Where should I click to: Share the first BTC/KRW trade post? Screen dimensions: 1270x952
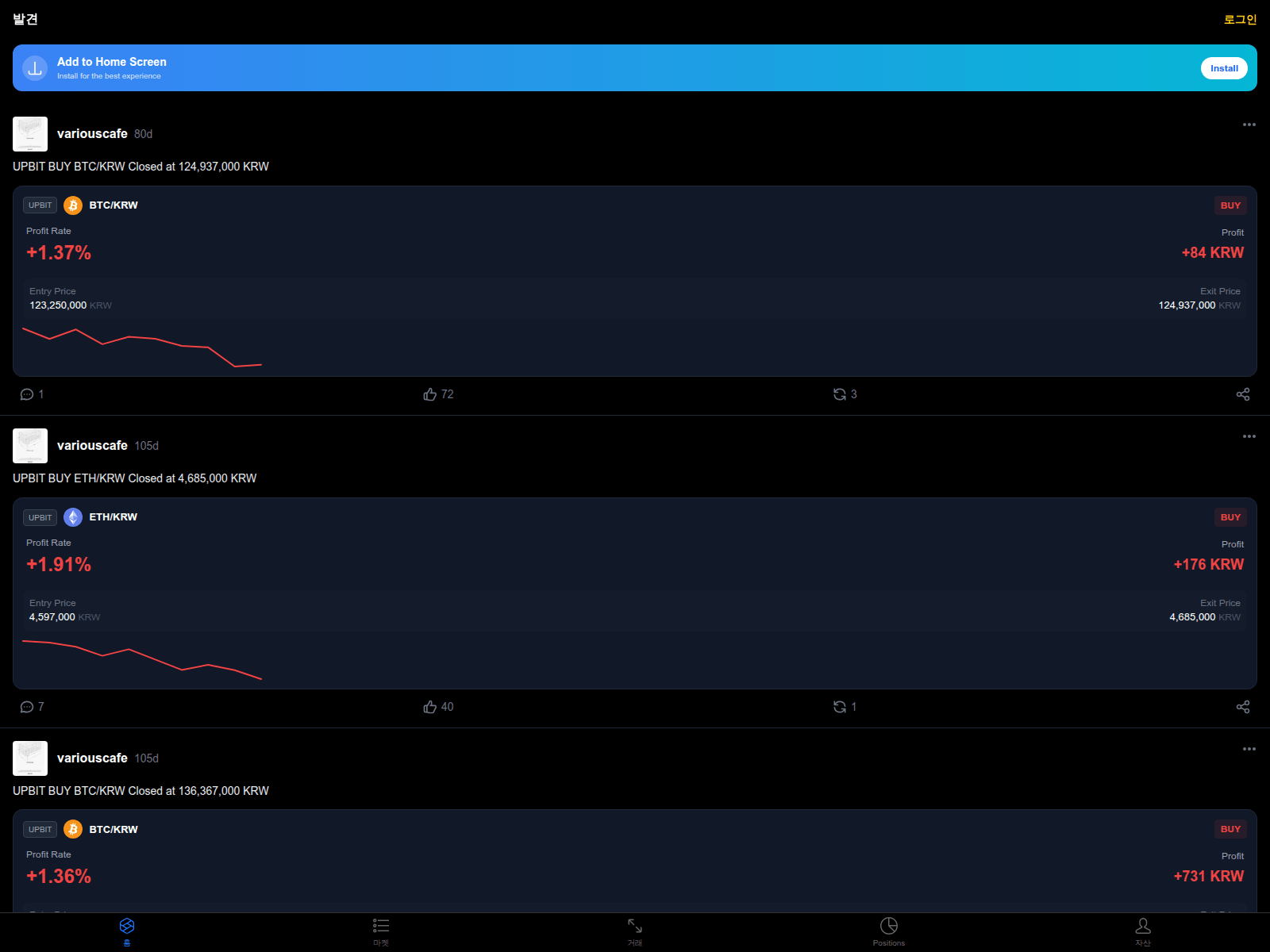pos(1243,394)
